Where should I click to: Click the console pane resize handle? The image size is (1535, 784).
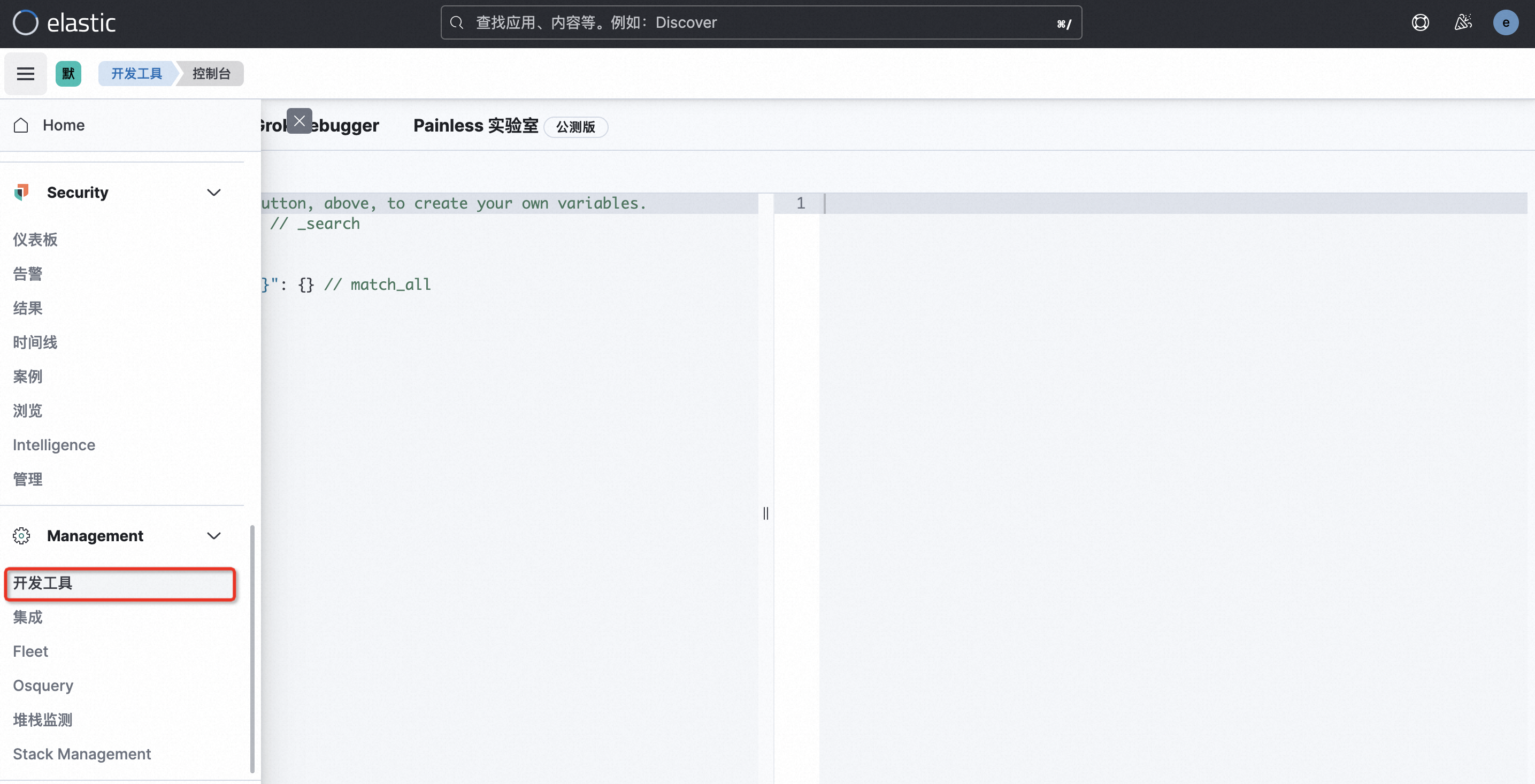(766, 513)
